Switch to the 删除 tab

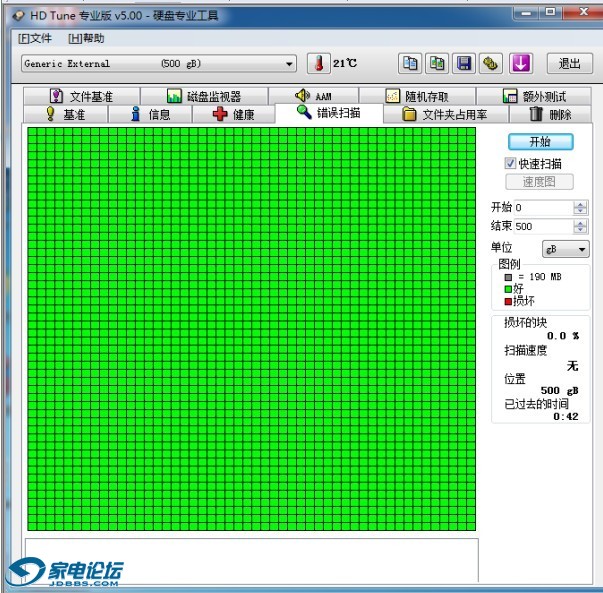(550, 114)
